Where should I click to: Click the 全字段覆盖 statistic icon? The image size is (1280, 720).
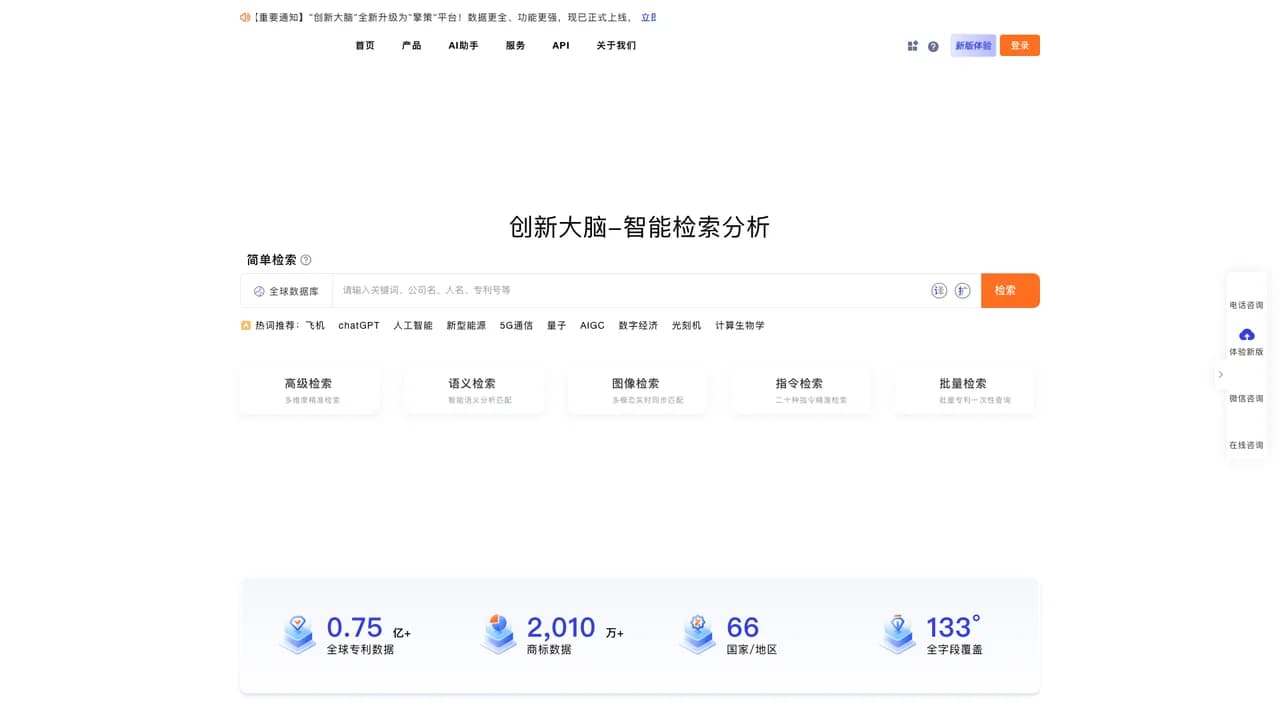(898, 635)
